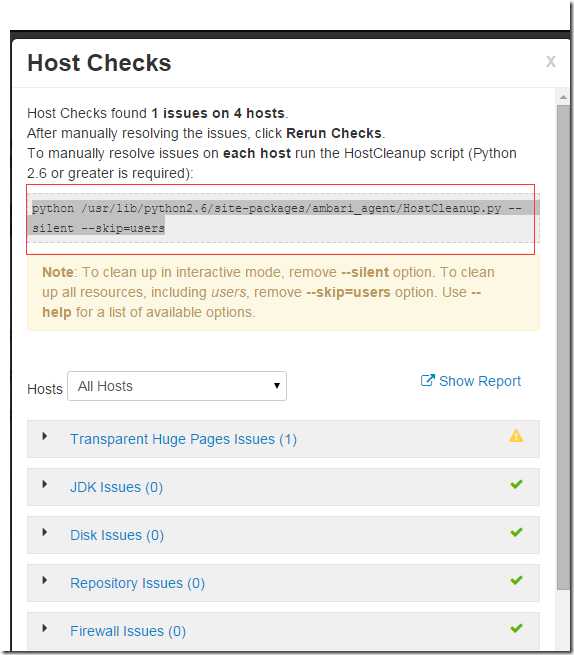Viewport: 574px width, 655px height.
Task: Click inside the HostCleanup command text box
Action: click(283, 218)
